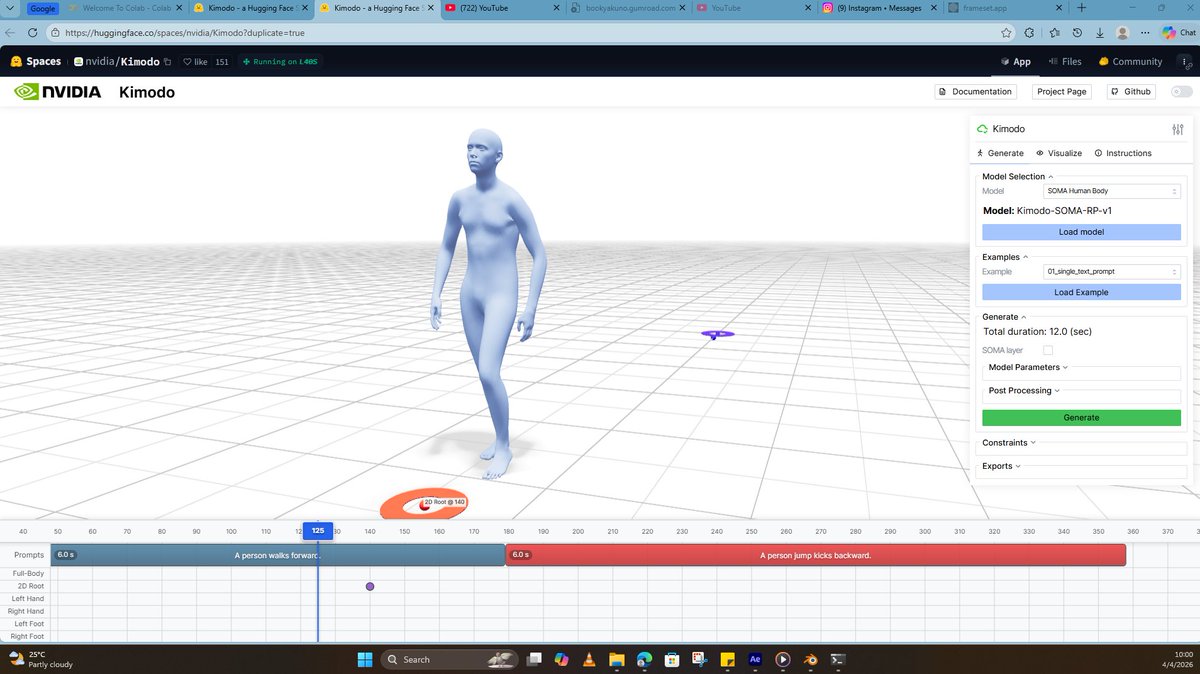Image resolution: width=1200 pixels, height=674 pixels.
Task: Open After Effects from the taskbar
Action: pos(755,659)
